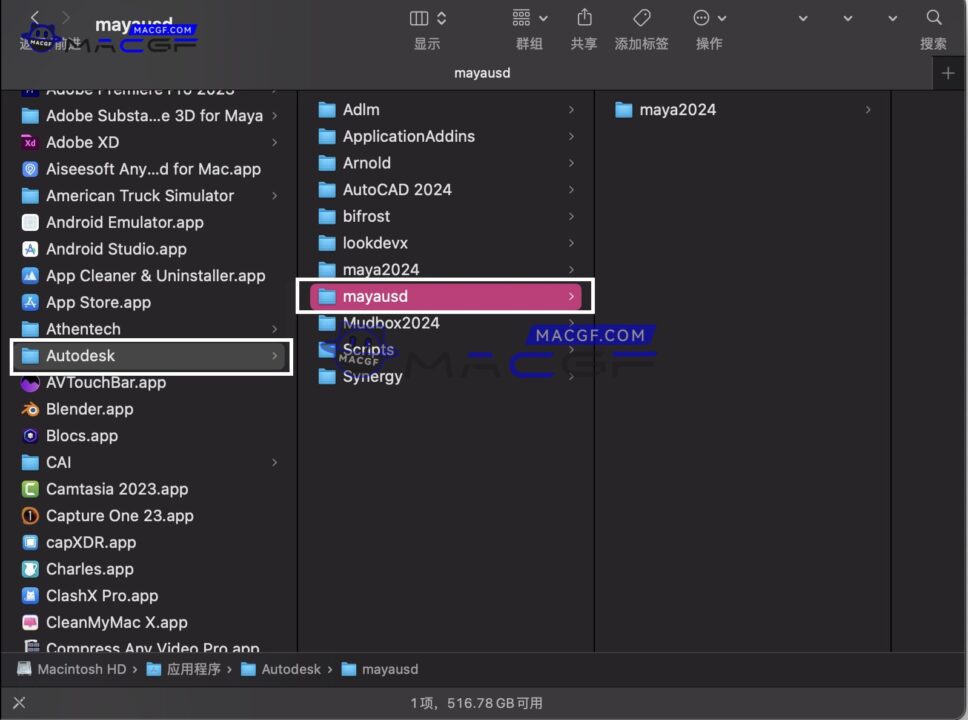Click the 添加标签 add tags icon
This screenshot has height=720, width=968.
coord(641,17)
